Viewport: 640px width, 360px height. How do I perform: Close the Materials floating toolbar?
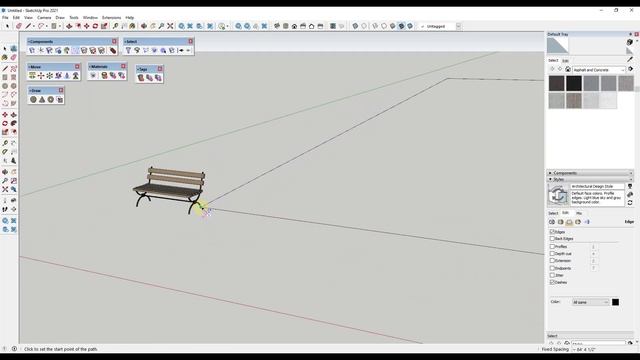[123, 66]
